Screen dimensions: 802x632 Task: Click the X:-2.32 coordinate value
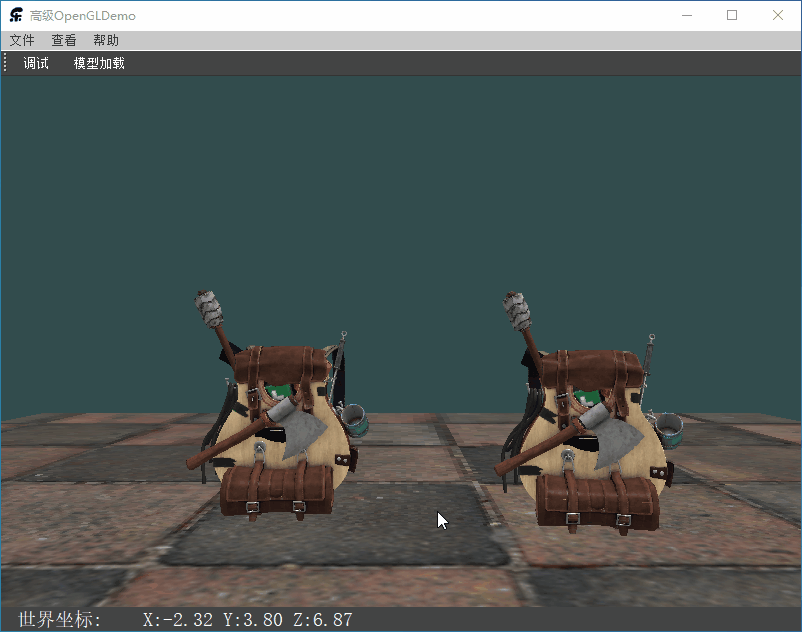177,620
